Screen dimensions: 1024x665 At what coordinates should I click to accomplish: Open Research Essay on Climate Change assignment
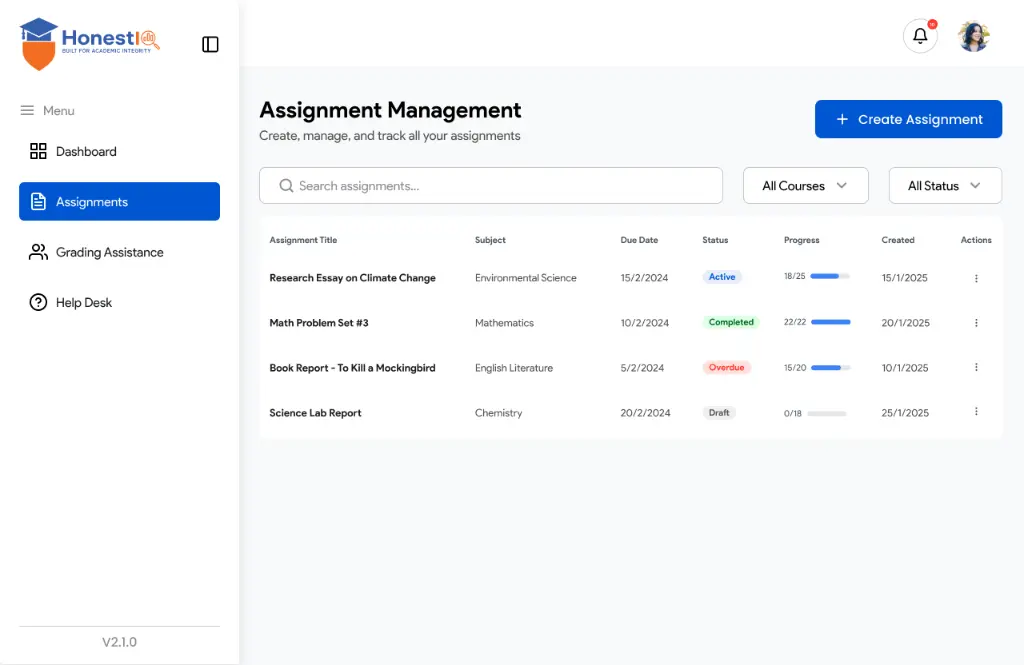pos(352,278)
